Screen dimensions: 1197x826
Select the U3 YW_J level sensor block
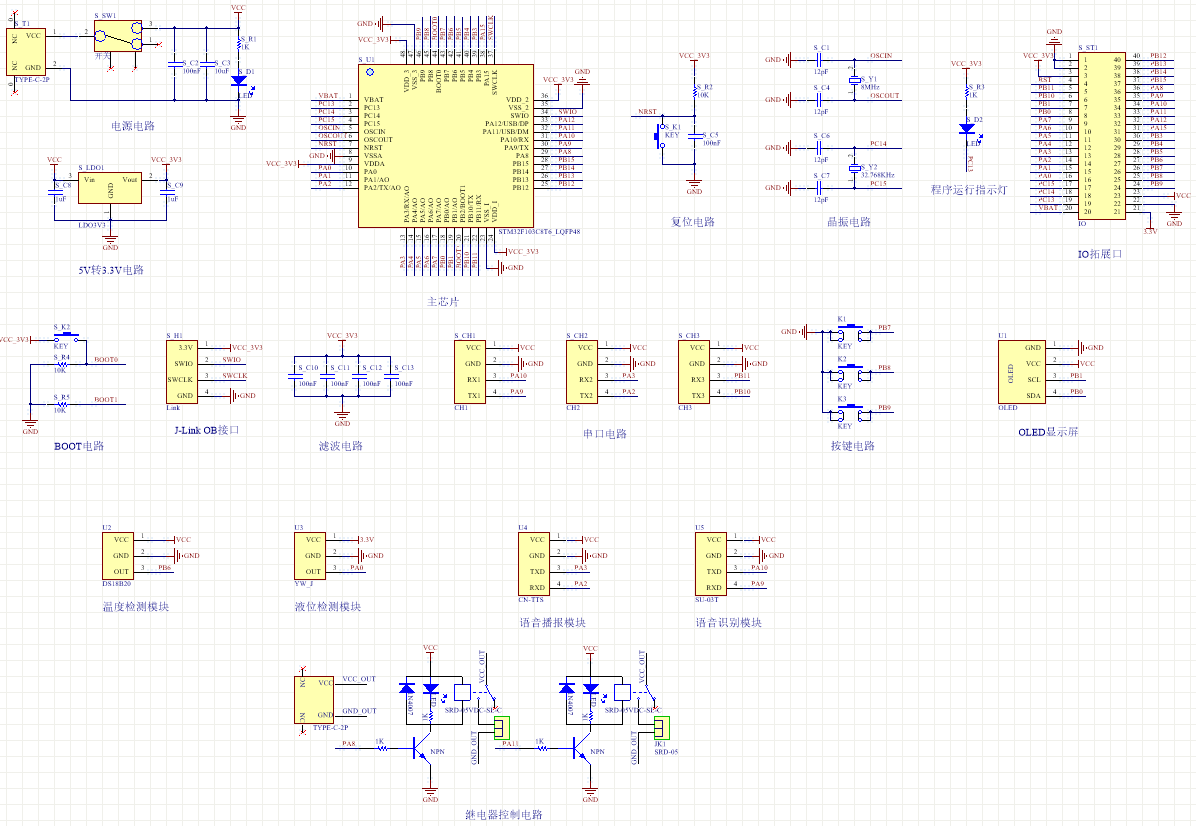(311, 556)
